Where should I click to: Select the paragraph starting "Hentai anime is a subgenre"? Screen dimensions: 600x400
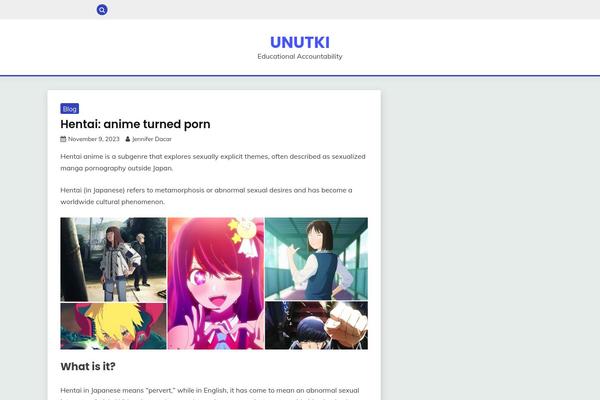click(x=213, y=162)
